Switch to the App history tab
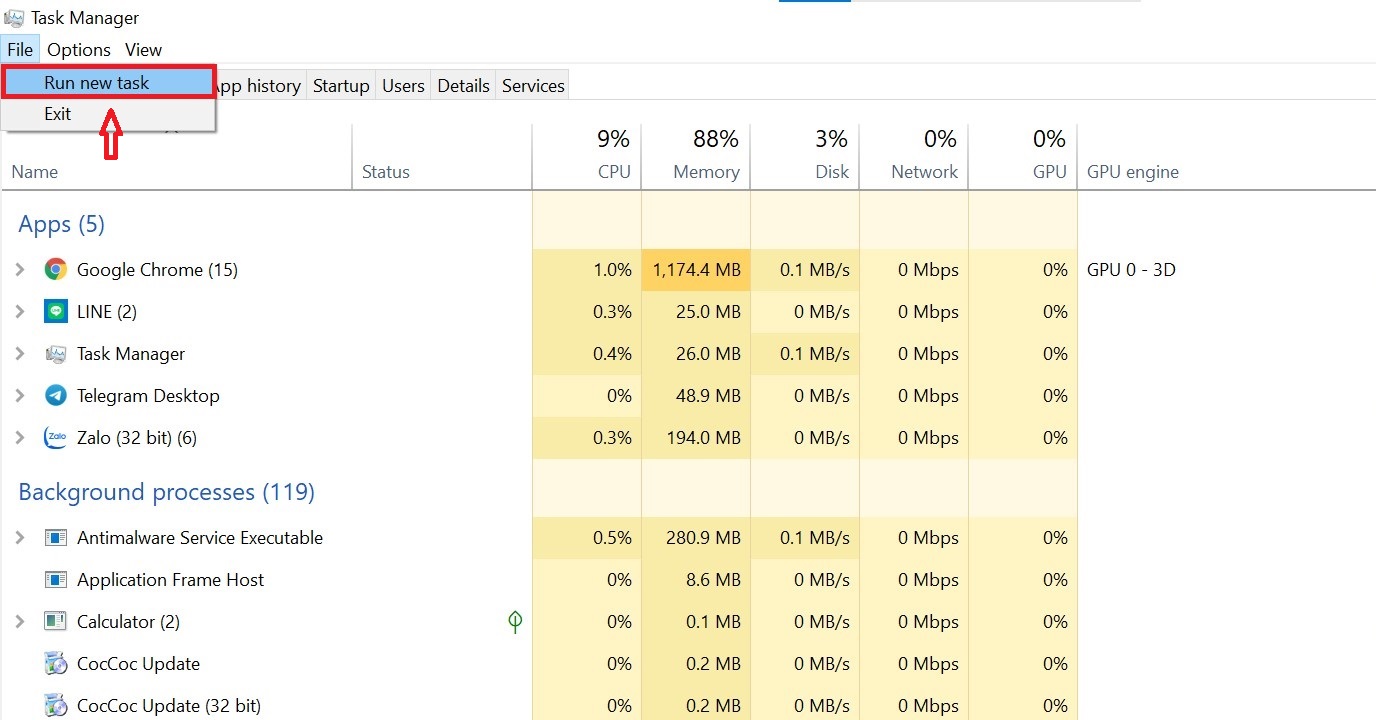Screen dimensions: 1376x720 pyautogui.click(x=260, y=86)
